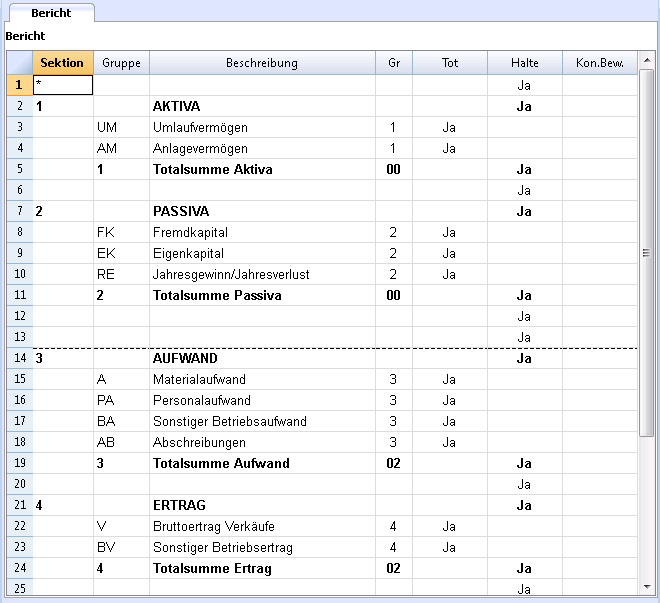Screen dimensions: 660x603
Task: Click the AB group cell
Action: 121,442
